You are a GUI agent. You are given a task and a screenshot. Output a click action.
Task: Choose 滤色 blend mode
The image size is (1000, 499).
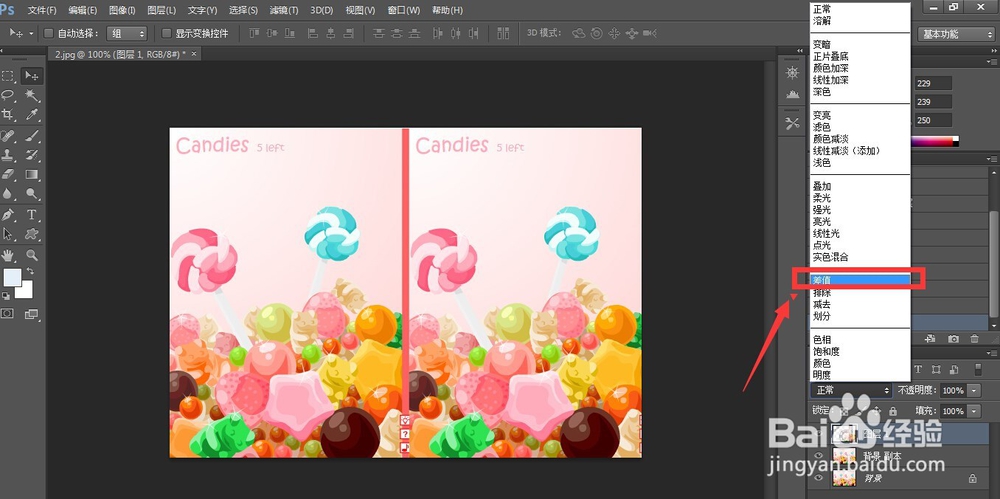(860, 127)
